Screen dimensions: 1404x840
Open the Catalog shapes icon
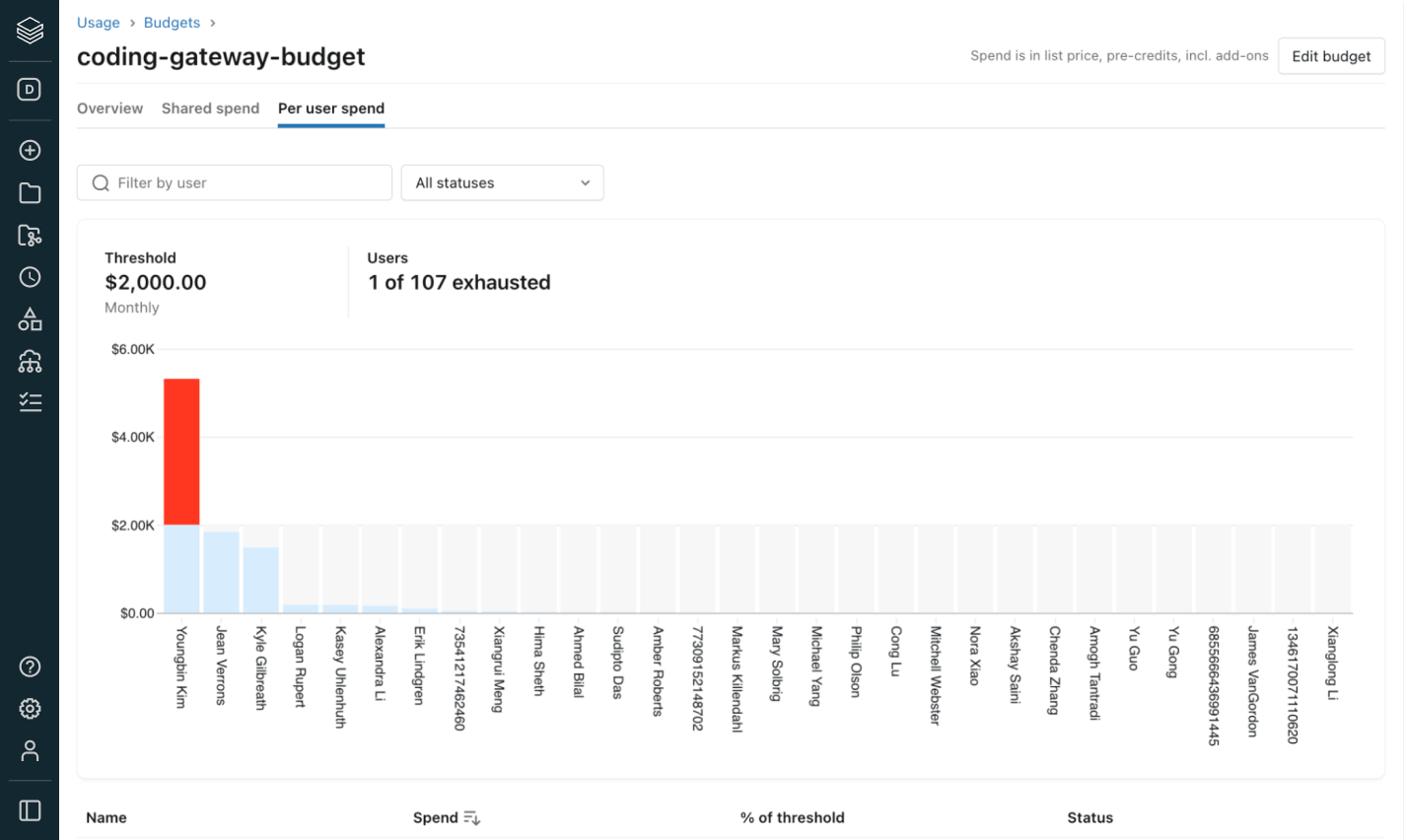tap(30, 319)
